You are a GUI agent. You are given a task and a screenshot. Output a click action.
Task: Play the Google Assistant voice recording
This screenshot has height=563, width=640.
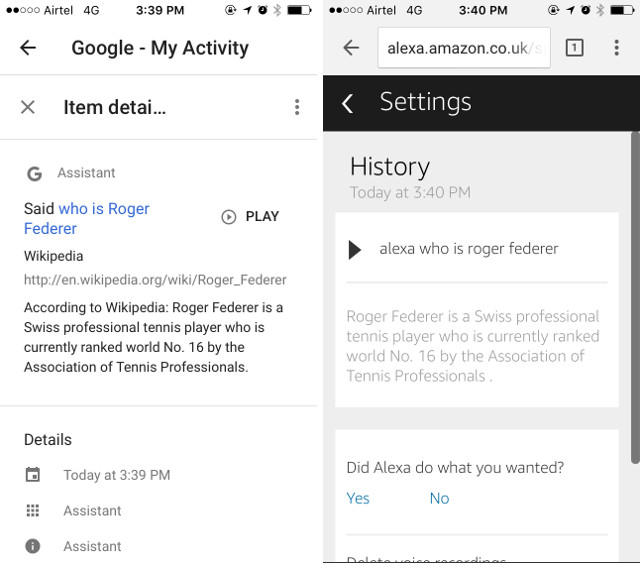coord(250,216)
